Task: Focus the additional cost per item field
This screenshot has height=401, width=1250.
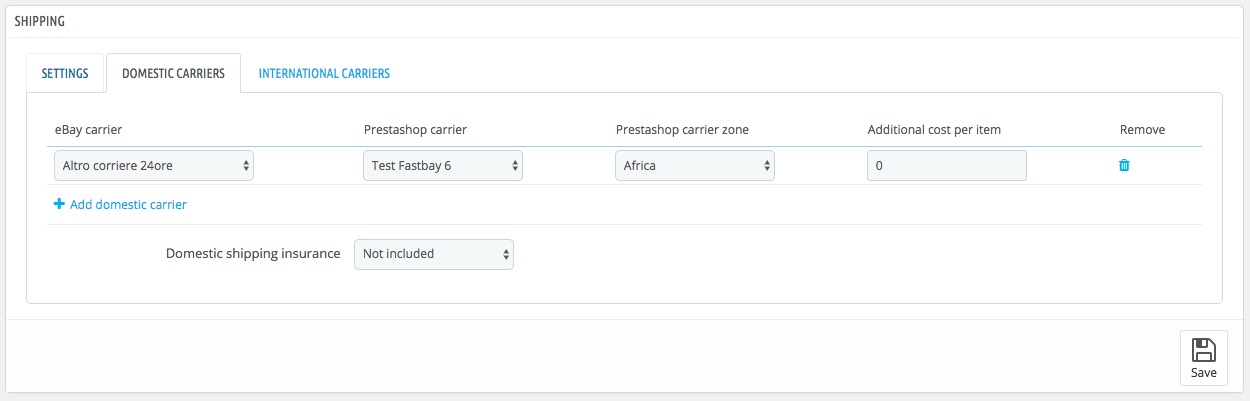Action: [947, 165]
